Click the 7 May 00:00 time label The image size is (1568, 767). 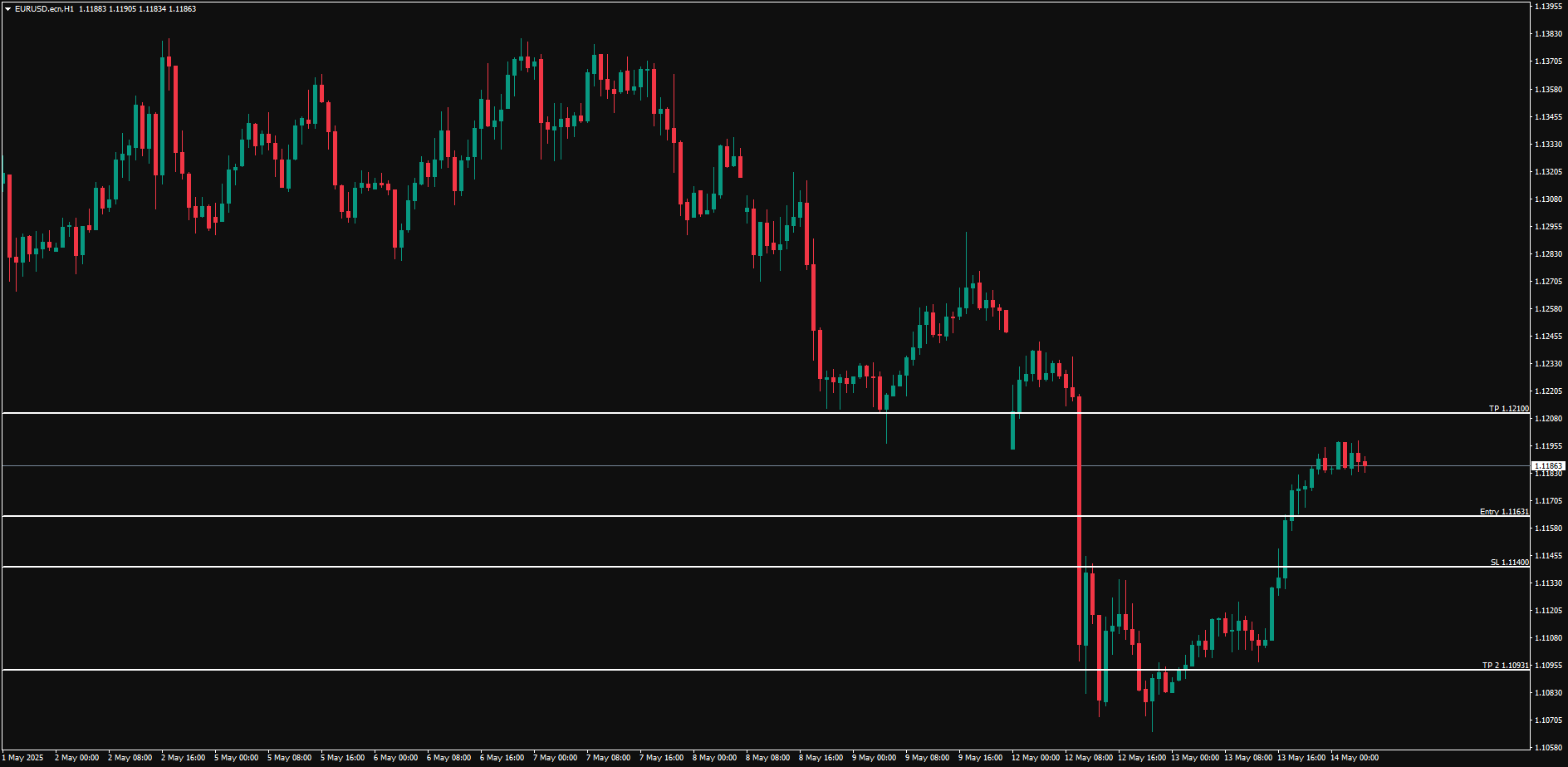555,758
